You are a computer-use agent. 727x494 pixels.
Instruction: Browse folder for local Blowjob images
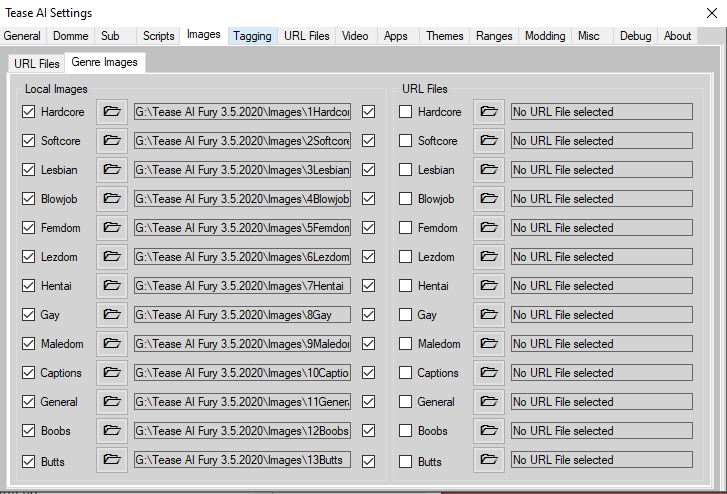tap(112, 199)
